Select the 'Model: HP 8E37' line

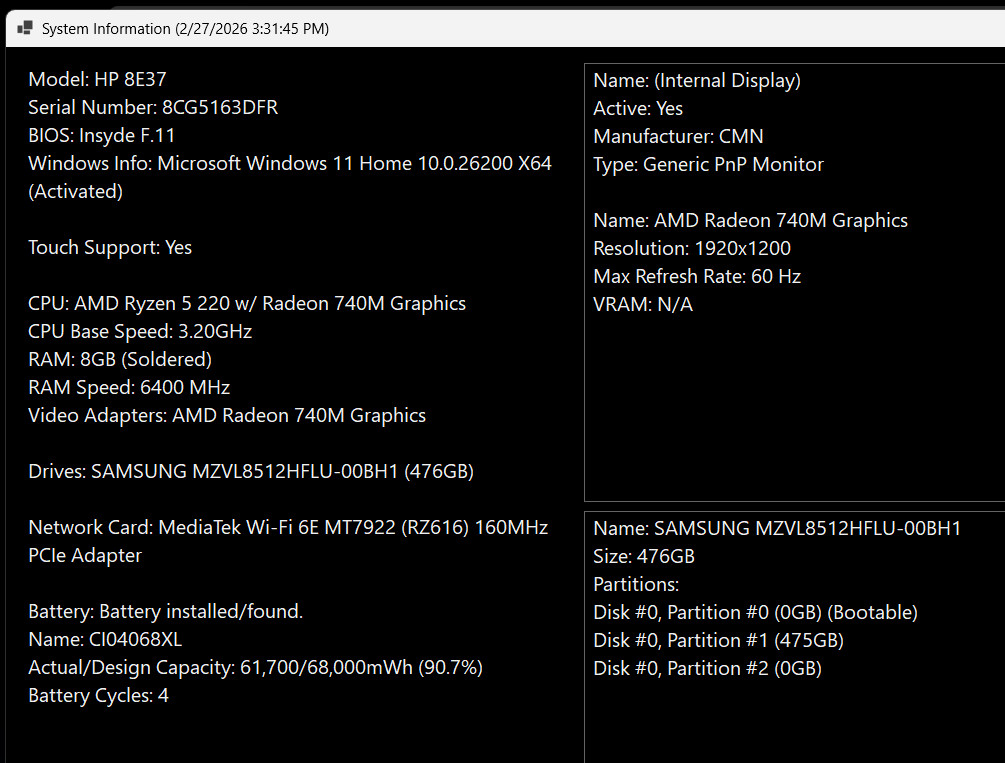[97, 80]
